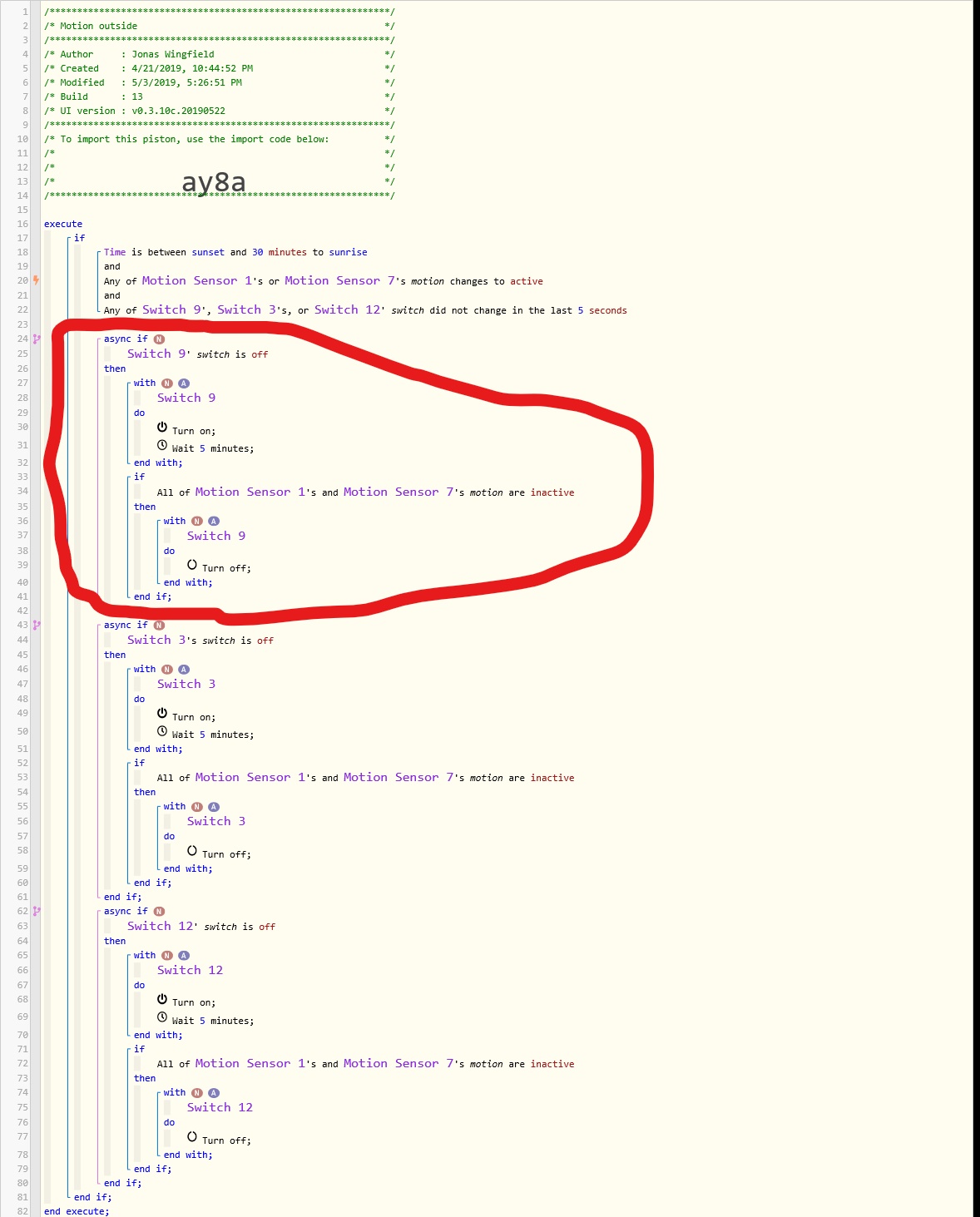The width and height of the screenshot is (980, 1217).
Task: Click the power icon for Switch 3 Turn on
Action: coord(162,713)
